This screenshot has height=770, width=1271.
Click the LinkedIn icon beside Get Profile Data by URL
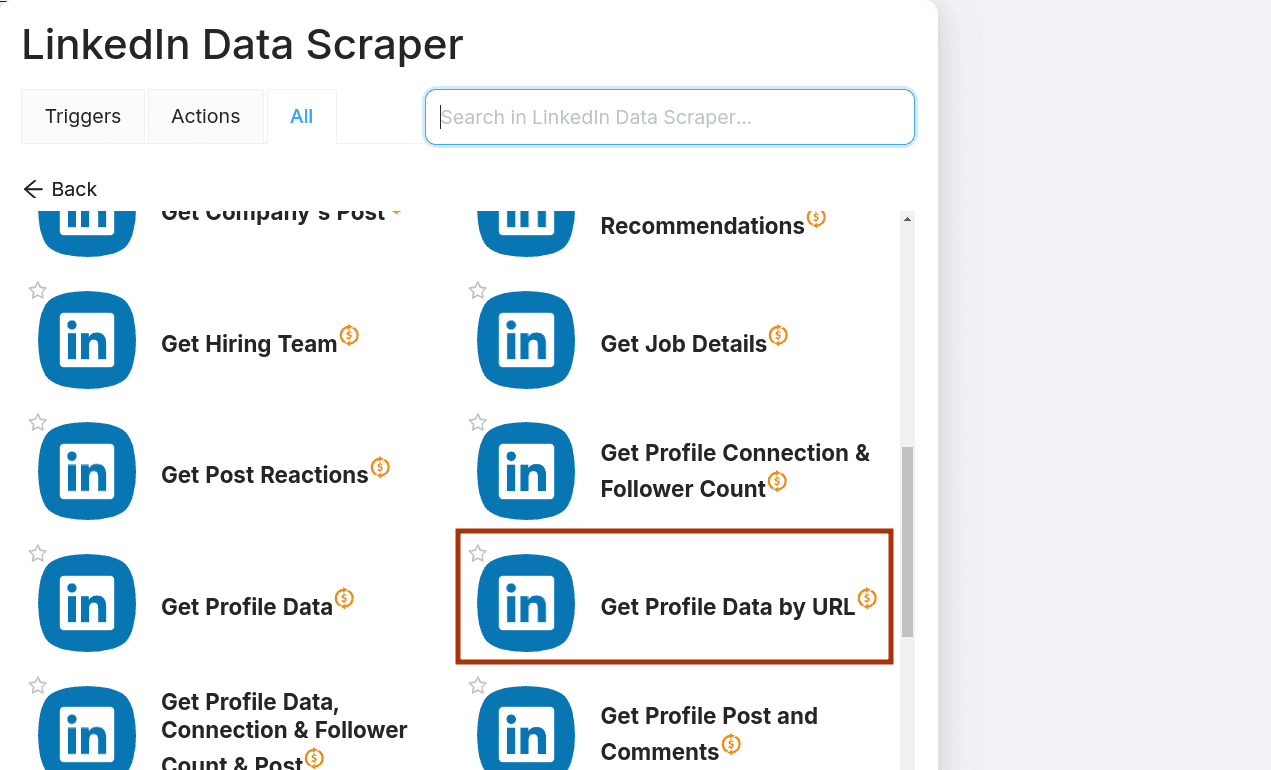[526, 604]
